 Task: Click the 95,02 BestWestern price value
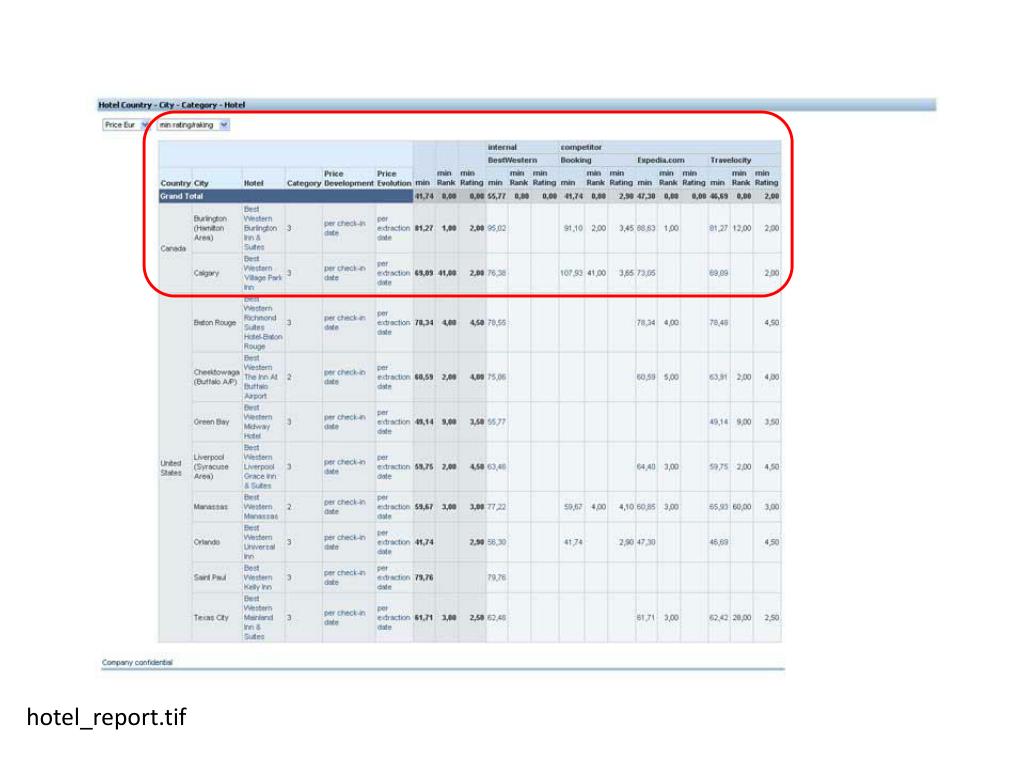pos(496,228)
